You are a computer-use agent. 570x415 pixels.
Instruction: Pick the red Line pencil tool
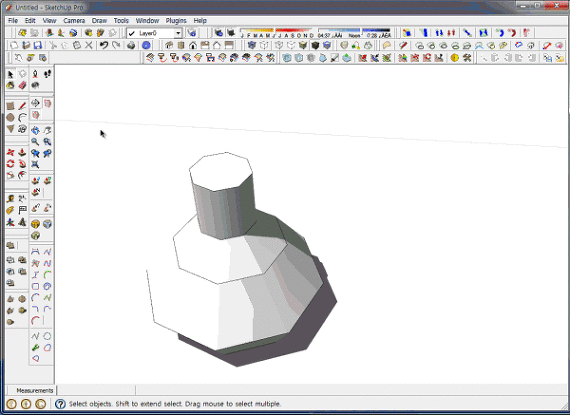point(23,106)
